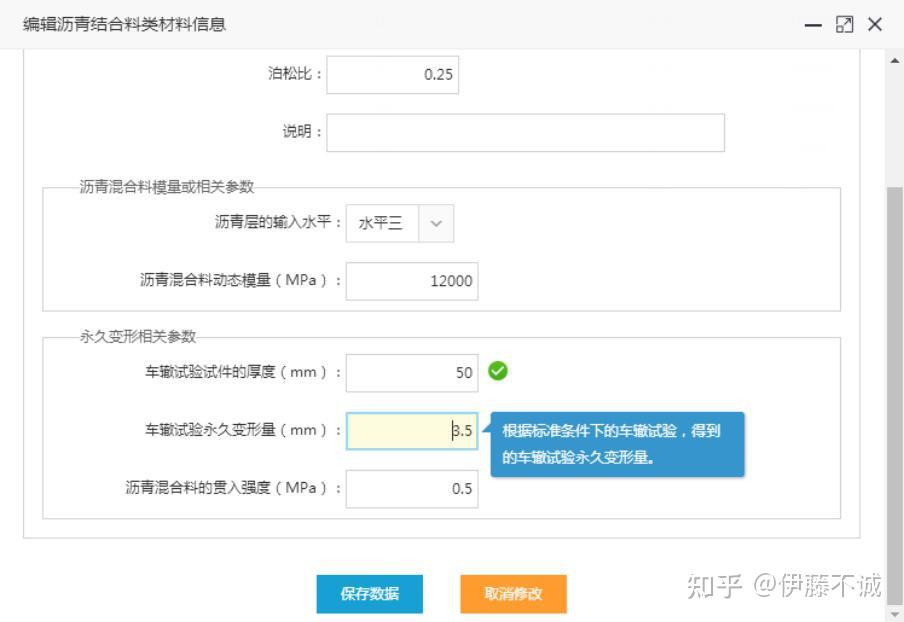The image size is (904, 622).
Task: Click the scrollbar down arrow
Action: click(x=895, y=615)
